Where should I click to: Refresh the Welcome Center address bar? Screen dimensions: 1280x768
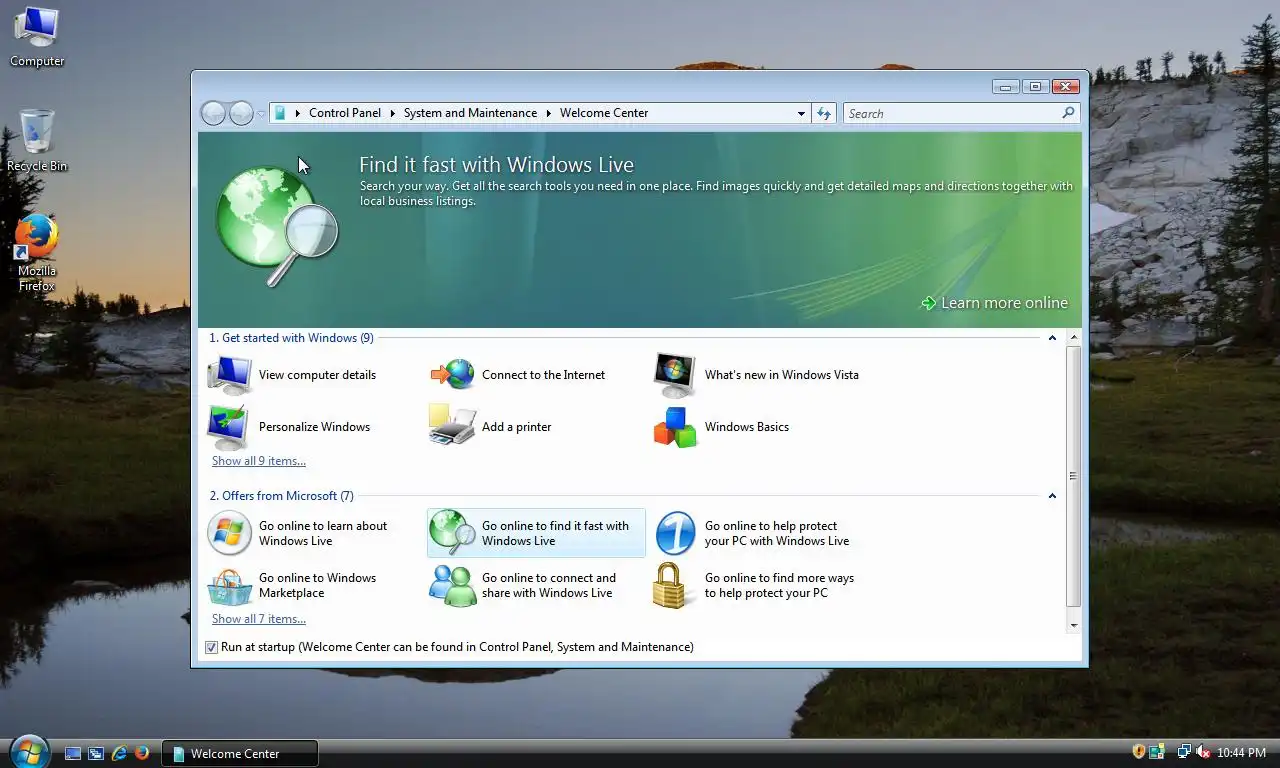[824, 113]
